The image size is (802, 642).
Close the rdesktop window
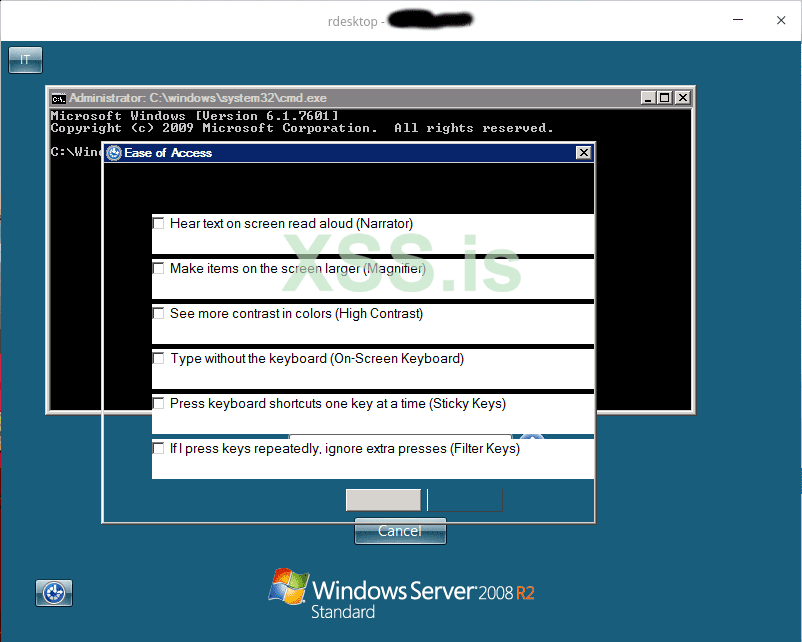pyautogui.click(x=781, y=20)
